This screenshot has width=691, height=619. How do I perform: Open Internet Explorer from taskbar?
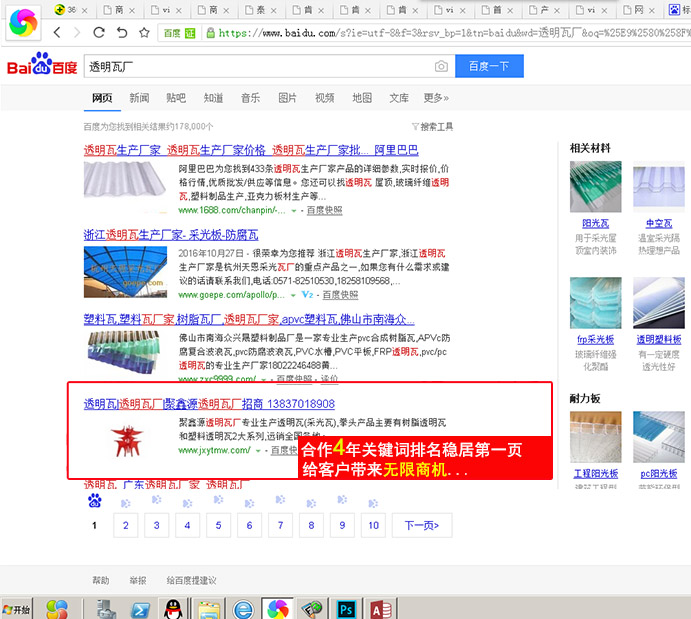click(243, 610)
